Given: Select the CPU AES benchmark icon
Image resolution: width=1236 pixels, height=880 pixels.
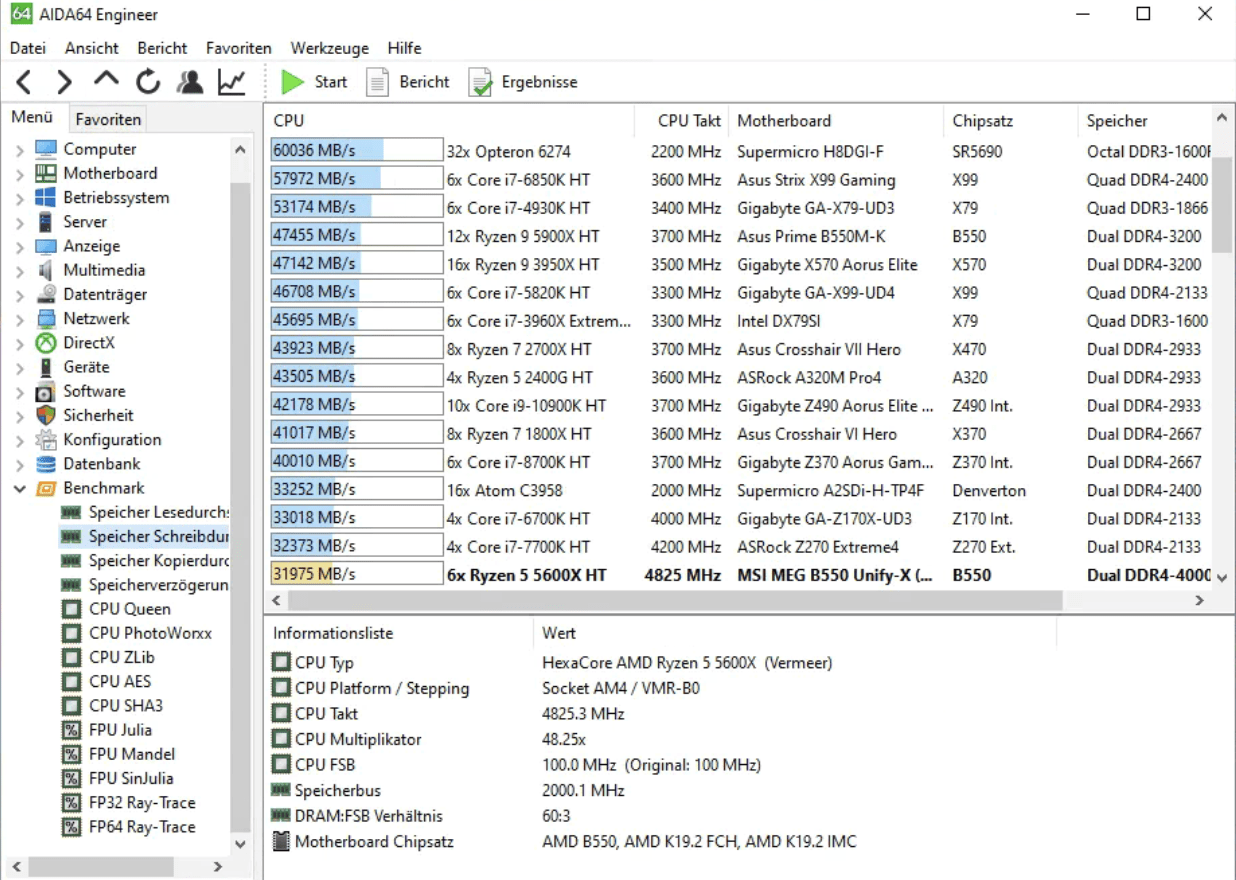Looking at the screenshot, I should point(71,681).
